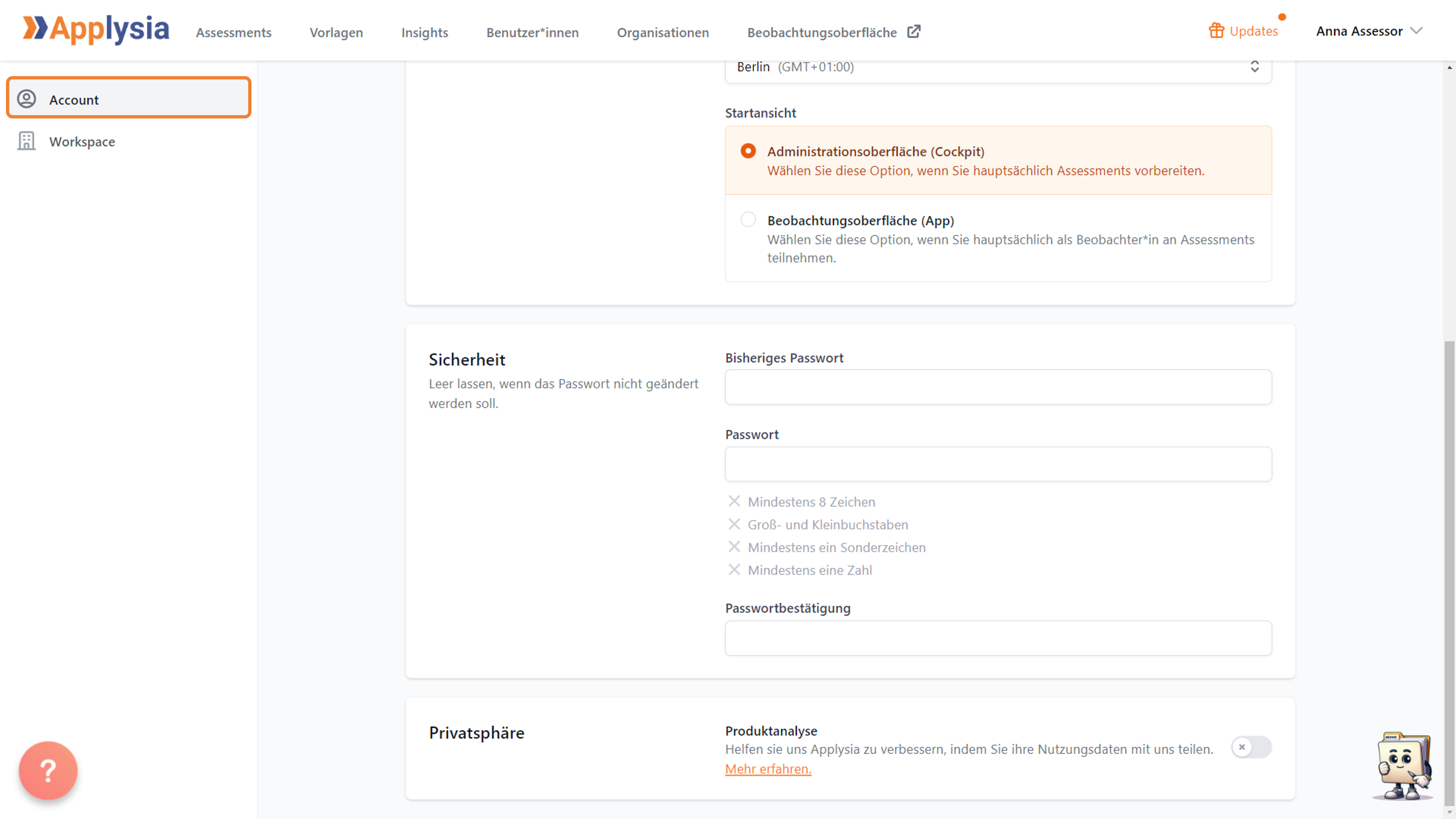Click the Sicherheit section heading
The width and height of the screenshot is (1456, 819).
(x=467, y=359)
